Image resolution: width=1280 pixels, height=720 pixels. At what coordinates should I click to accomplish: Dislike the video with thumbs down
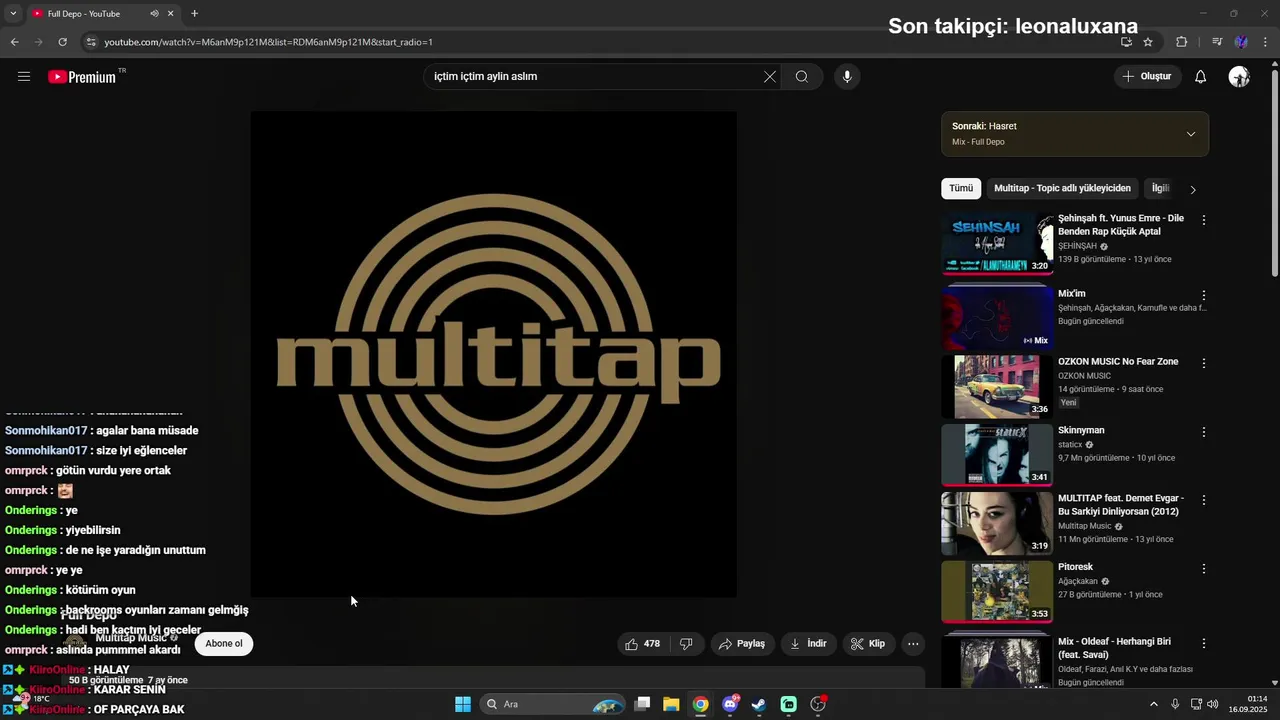(x=686, y=644)
